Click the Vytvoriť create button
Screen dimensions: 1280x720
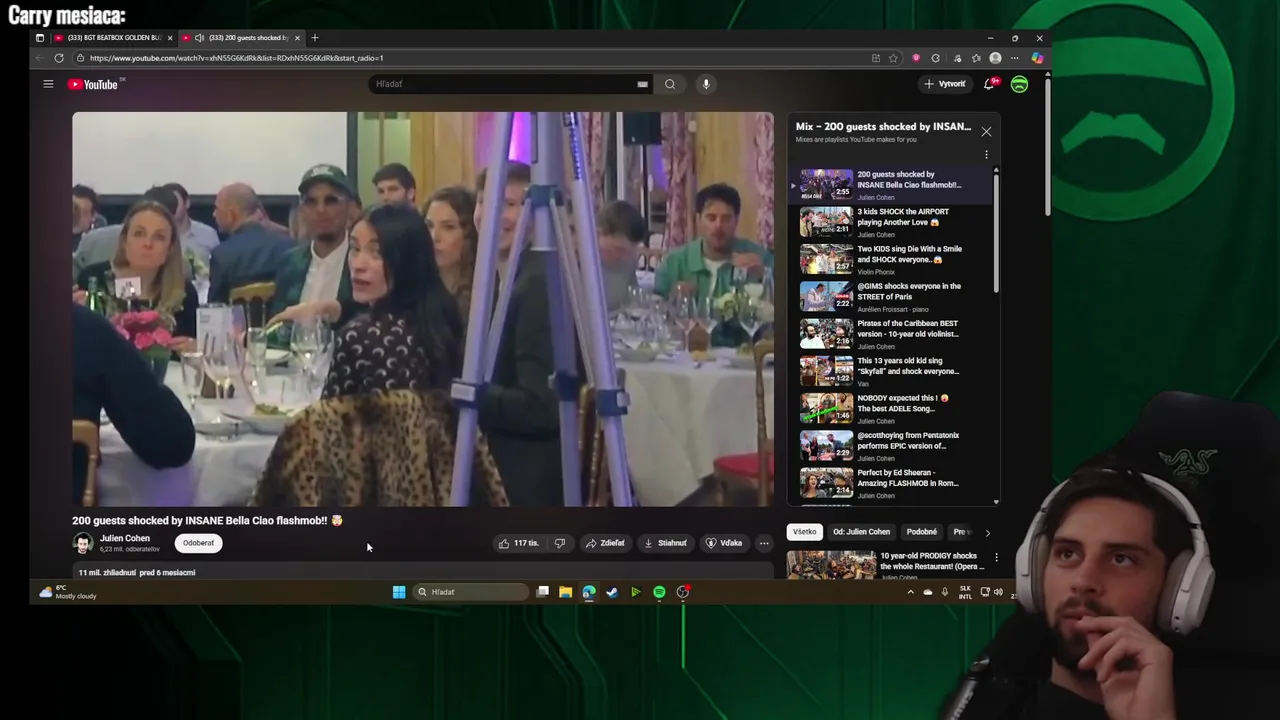pyautogui.click(x=945, y=84)
